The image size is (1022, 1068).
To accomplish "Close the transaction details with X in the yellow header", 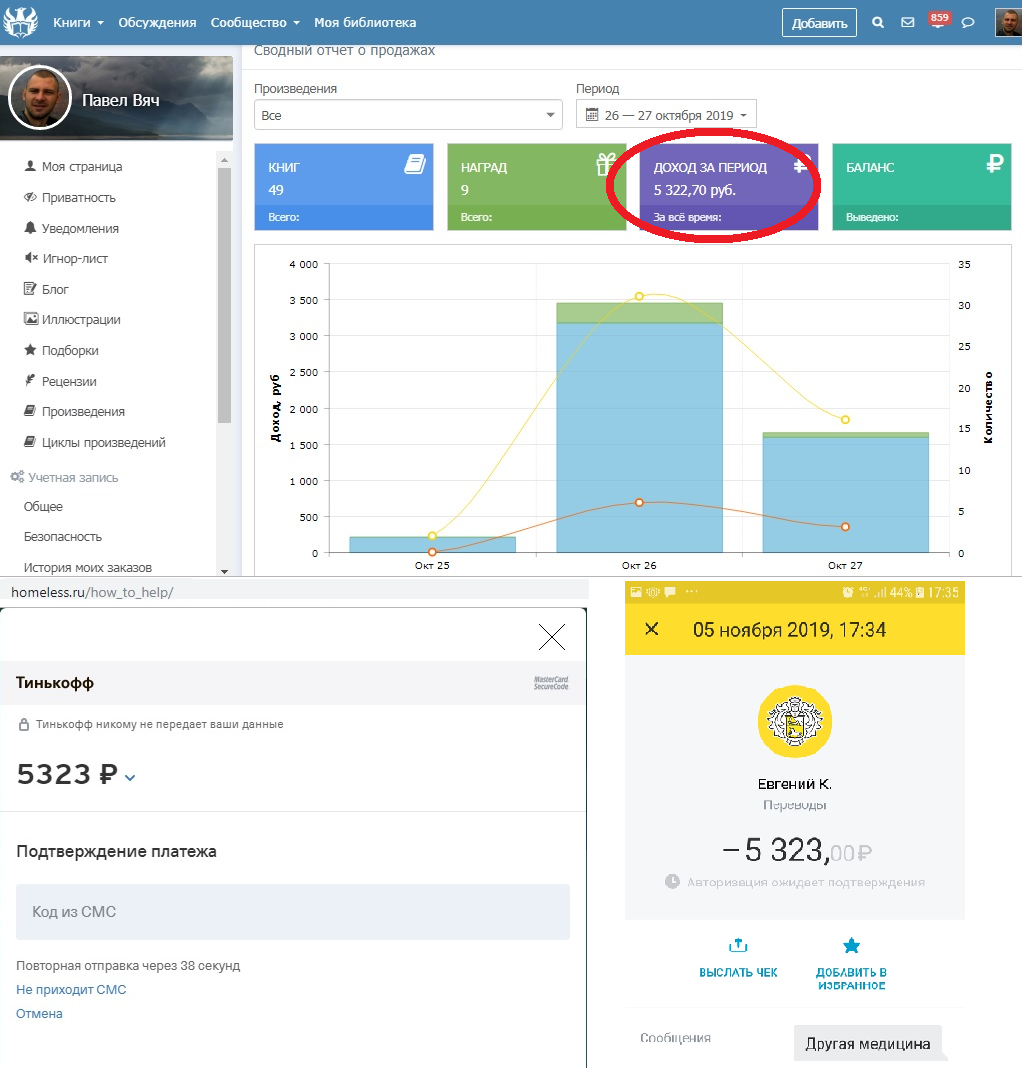I will coord(652,629).
